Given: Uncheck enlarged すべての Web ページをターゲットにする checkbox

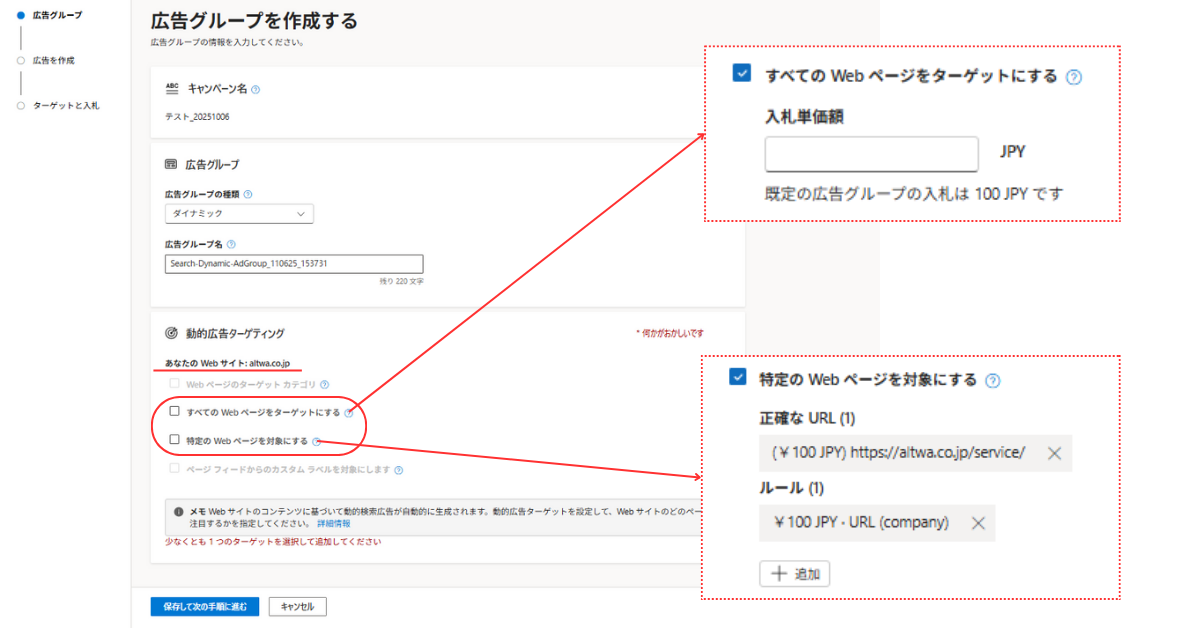Looking at the screenshot, I should point(742,73).
